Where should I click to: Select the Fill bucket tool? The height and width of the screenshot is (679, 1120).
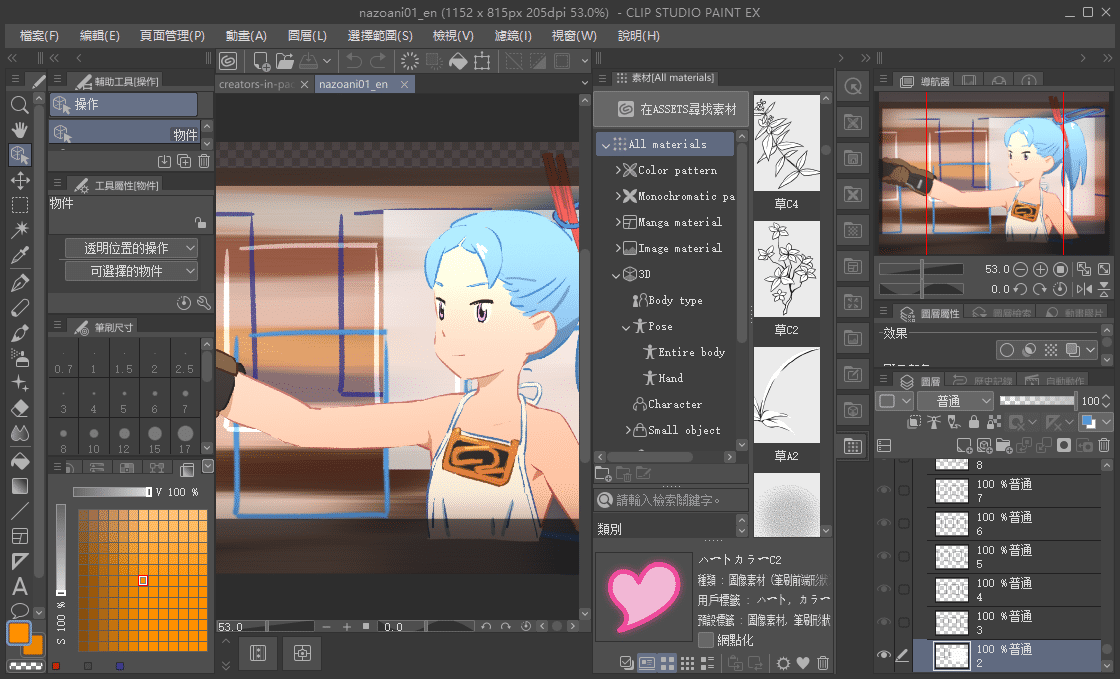[19, 461]
